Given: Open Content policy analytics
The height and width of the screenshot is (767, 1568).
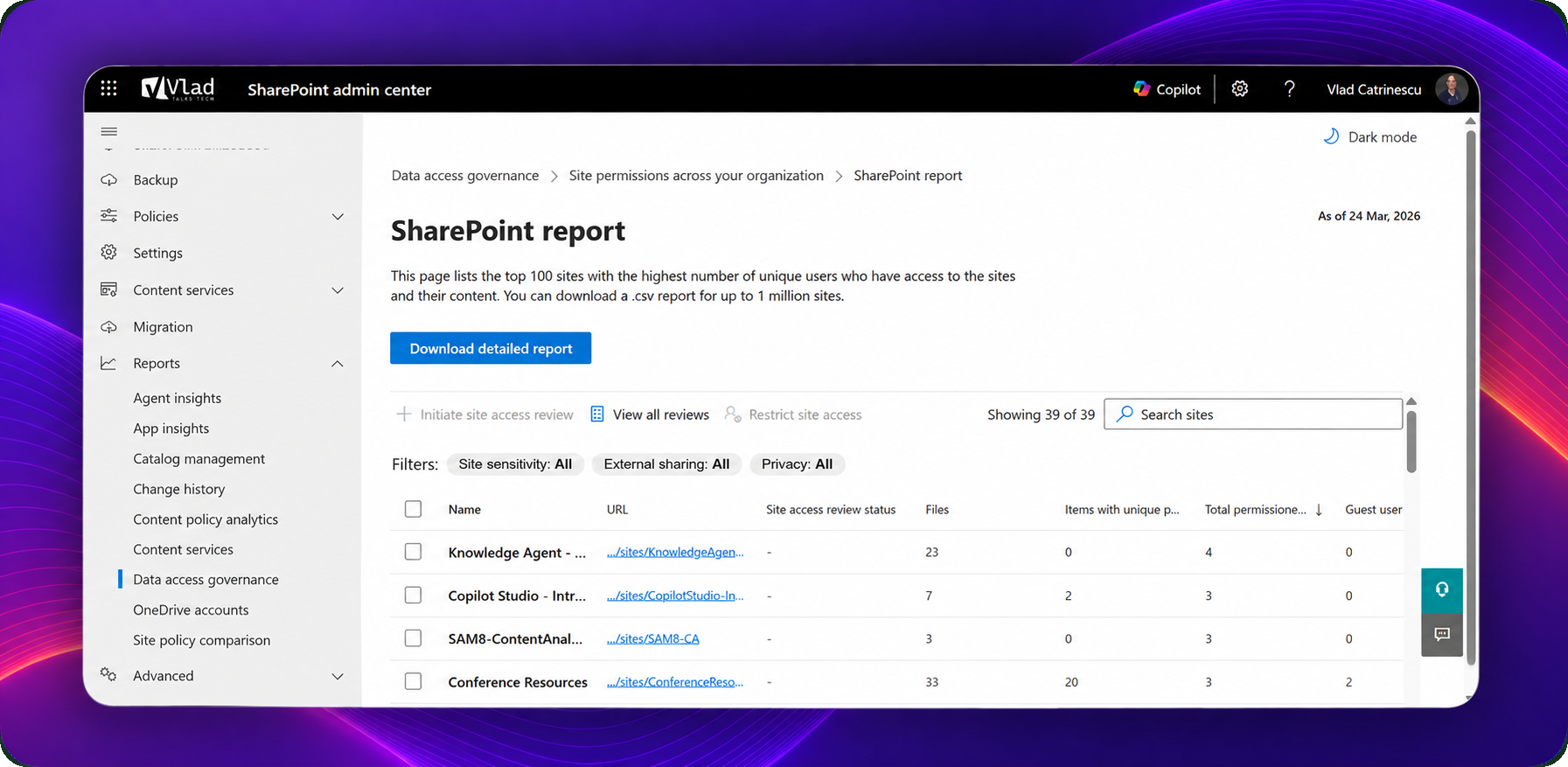Looking at the screenshot, I should pos(206,519).
